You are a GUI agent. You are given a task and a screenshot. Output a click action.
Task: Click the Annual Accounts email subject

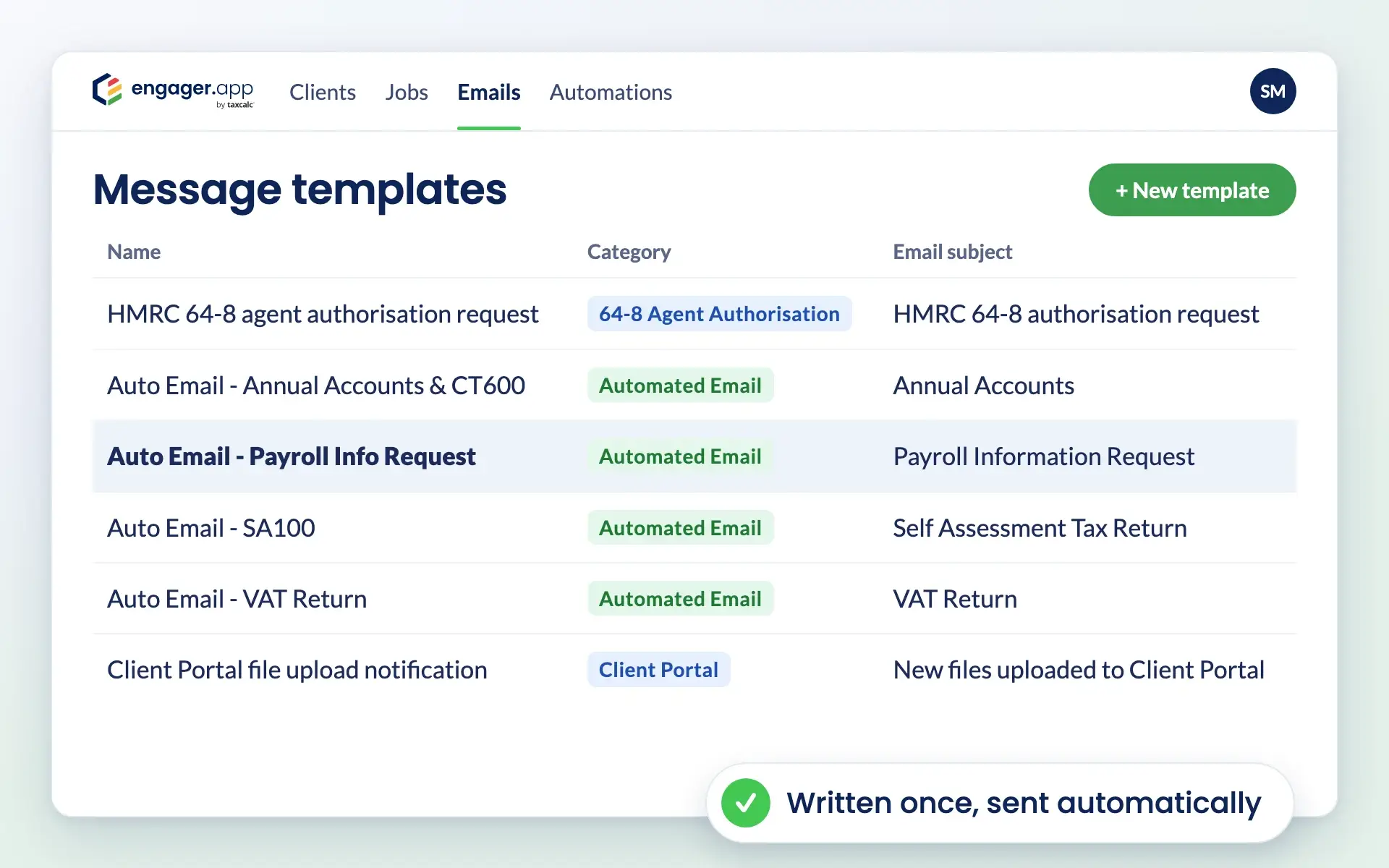[983, 386]
